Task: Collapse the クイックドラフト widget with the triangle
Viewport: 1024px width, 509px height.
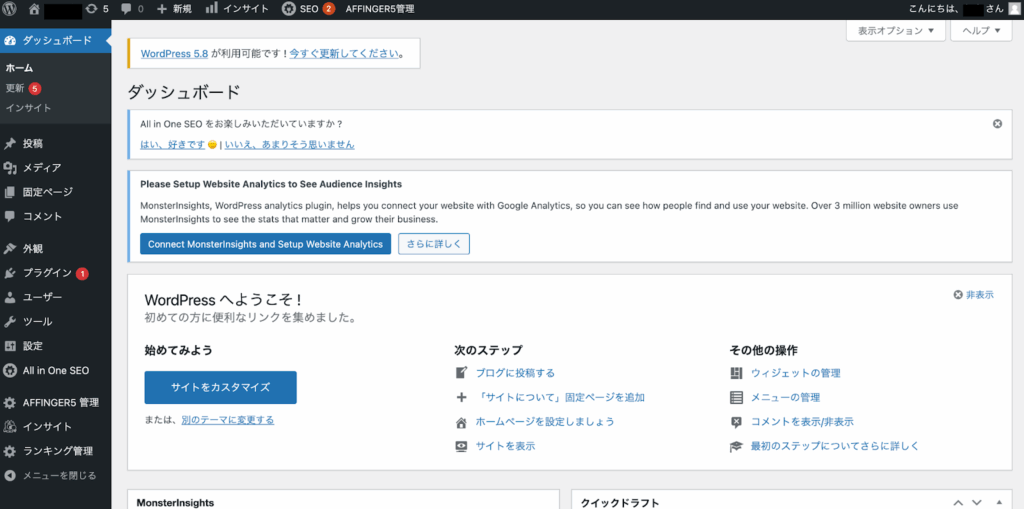Action: pos(1001,503)
